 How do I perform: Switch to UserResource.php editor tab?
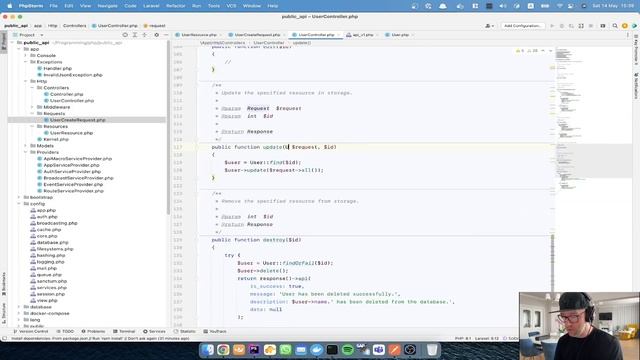[198, 35]
